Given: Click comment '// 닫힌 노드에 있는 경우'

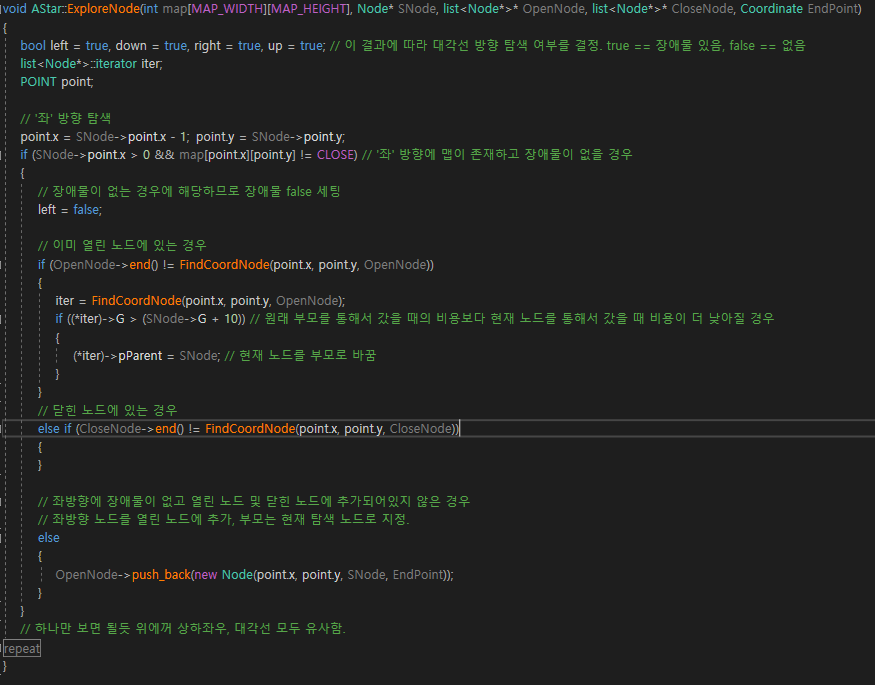Looking at the screenshot, I should pyautogui.click(x=108, y=410).
